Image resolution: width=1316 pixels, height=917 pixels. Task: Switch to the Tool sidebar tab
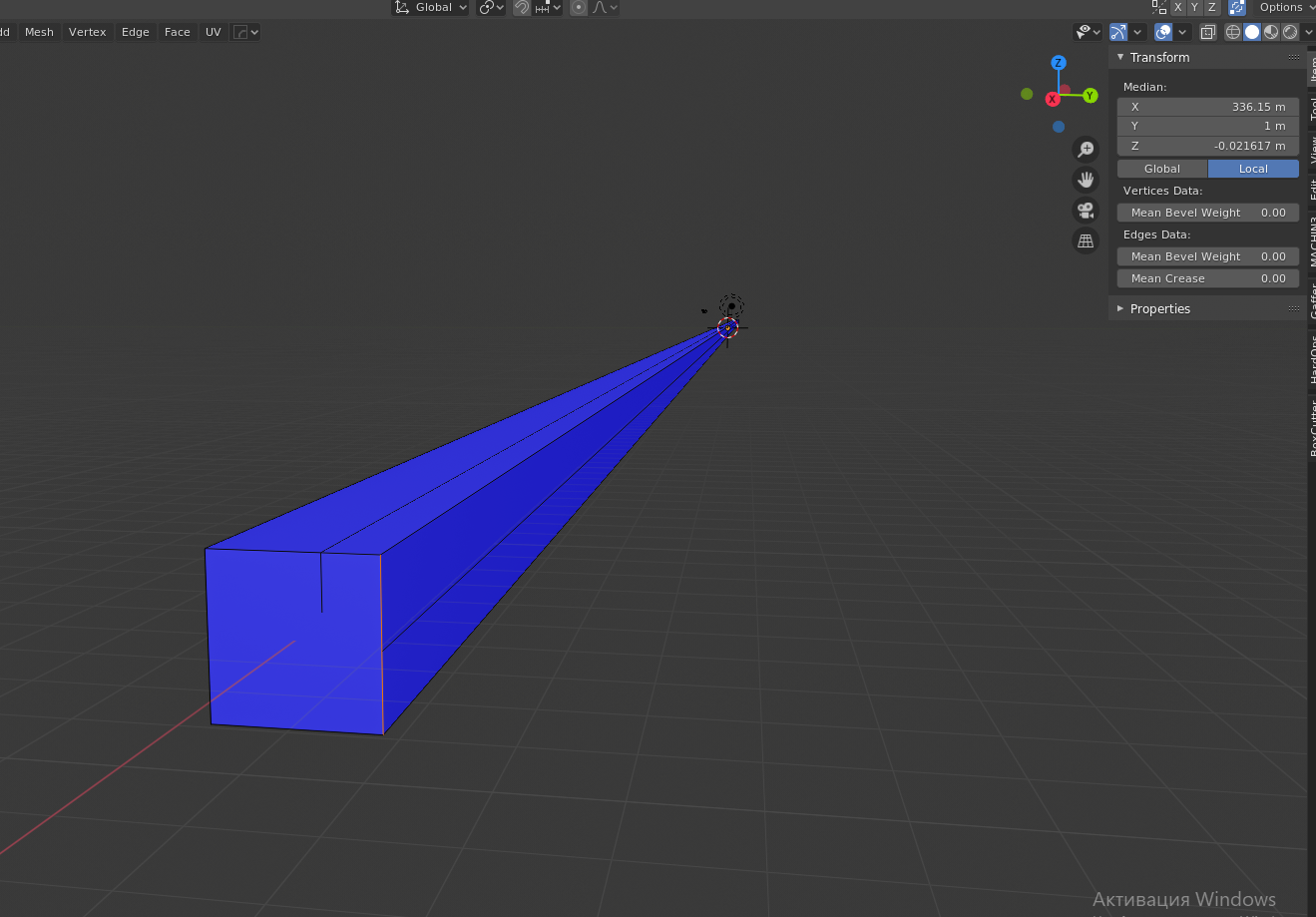[1312, 109]
